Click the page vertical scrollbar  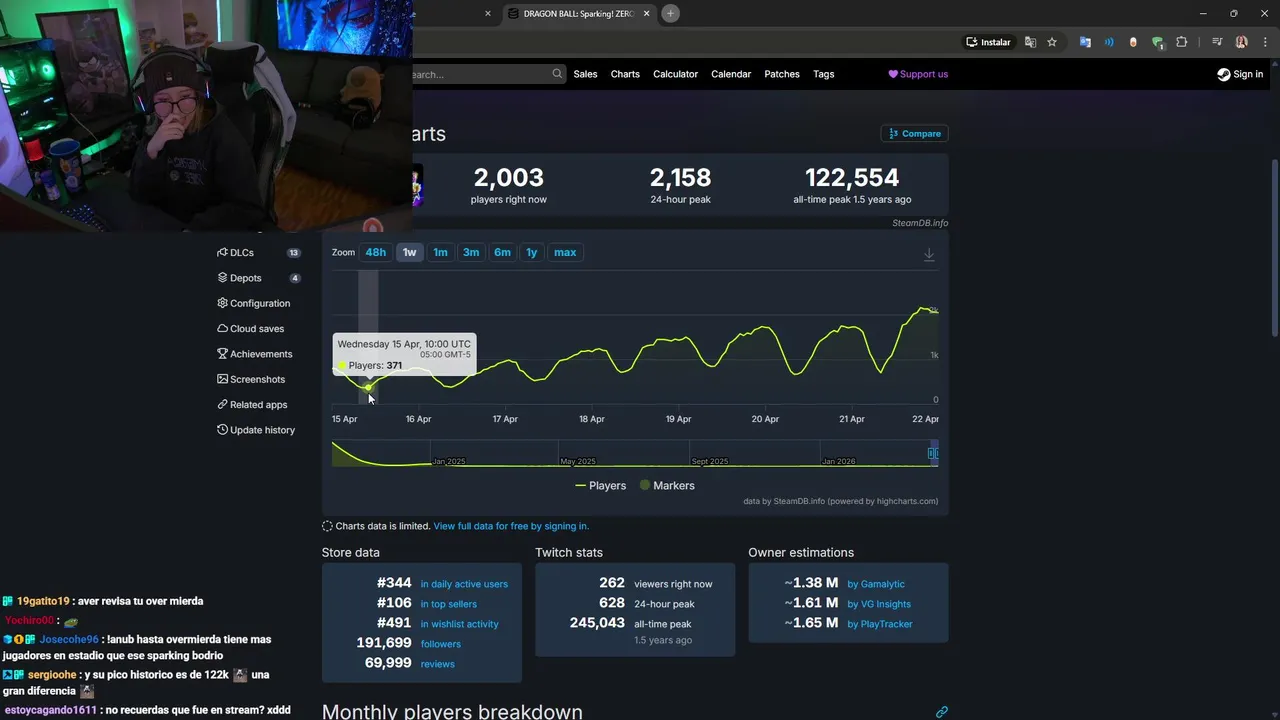coord(1274,247)
